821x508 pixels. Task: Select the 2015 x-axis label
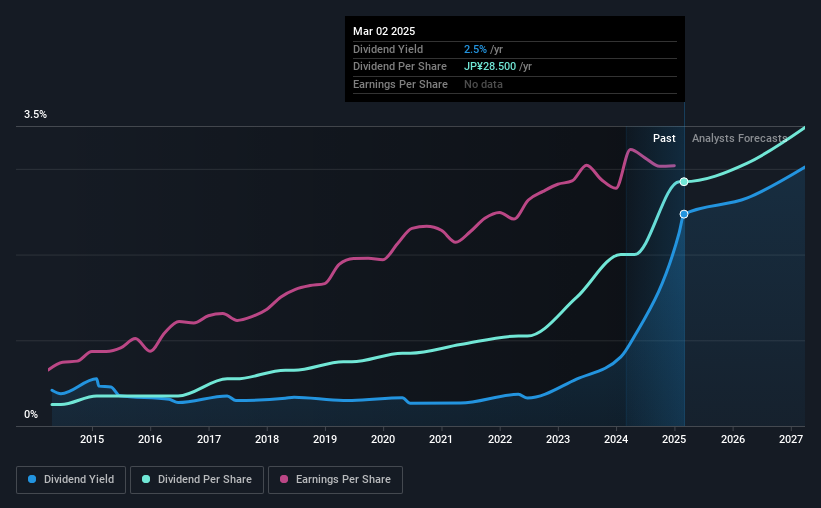(x=92, y=439)
